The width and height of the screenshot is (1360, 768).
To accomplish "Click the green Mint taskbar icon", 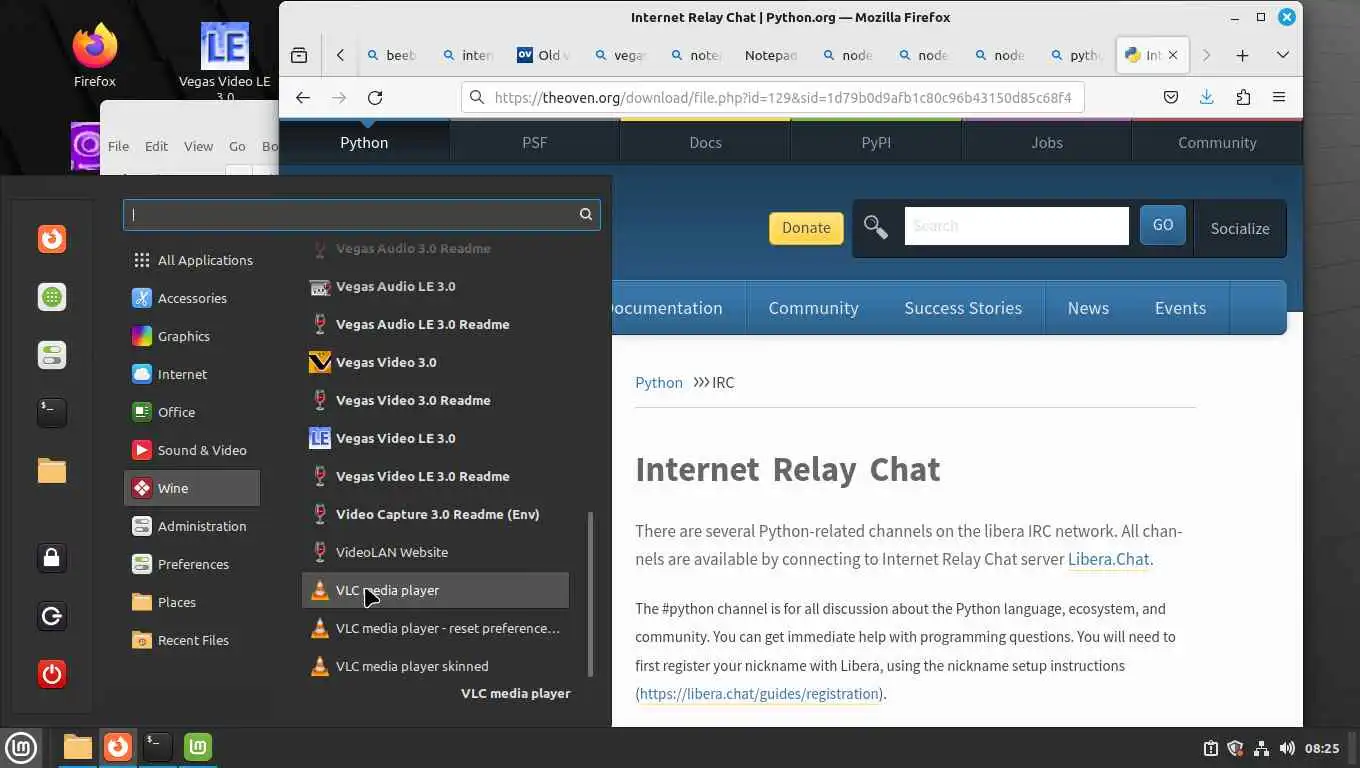I will point(198,747).
